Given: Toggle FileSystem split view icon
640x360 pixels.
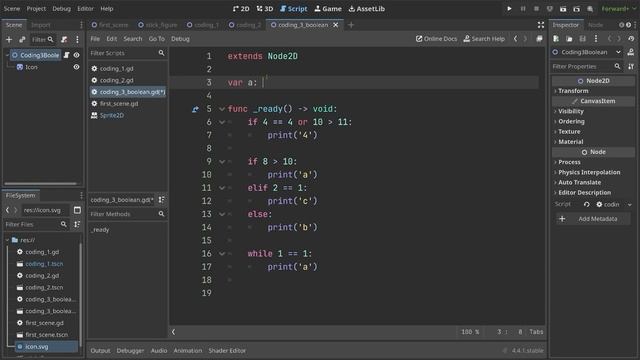Looking at the screenshot, I should tap(77, 210).
